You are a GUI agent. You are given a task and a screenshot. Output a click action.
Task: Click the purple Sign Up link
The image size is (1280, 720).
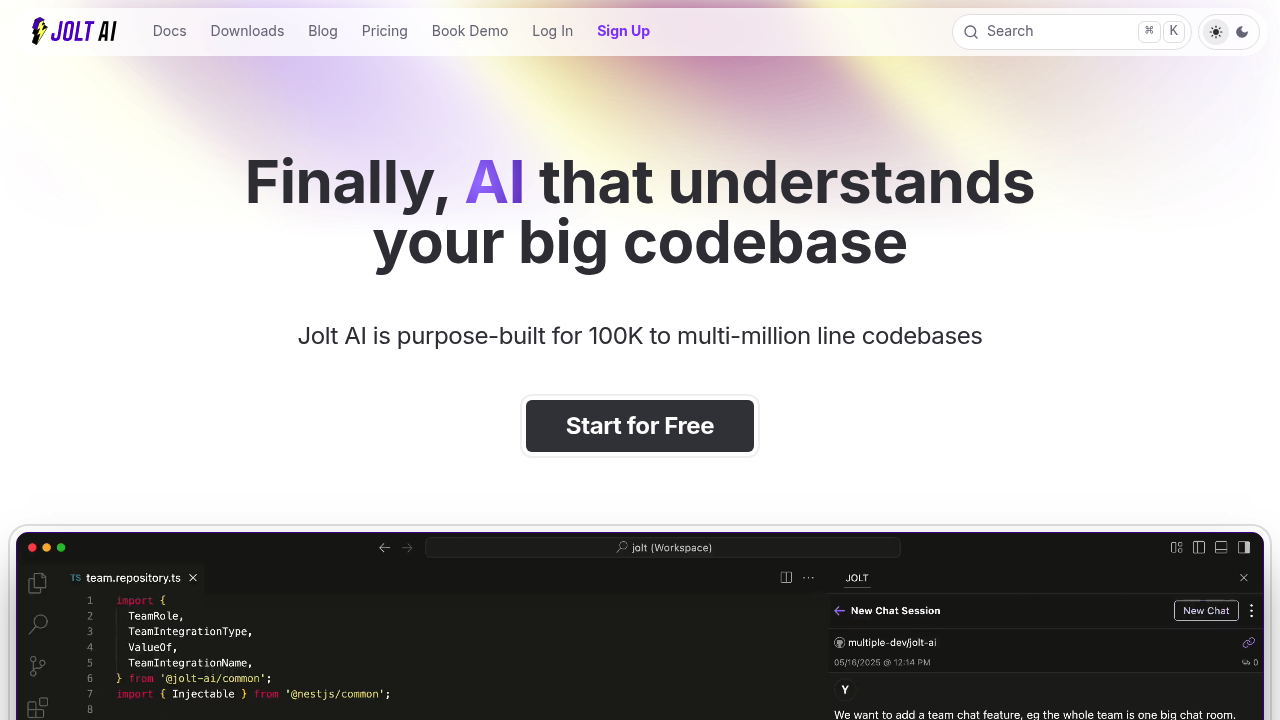pos(623,31)
